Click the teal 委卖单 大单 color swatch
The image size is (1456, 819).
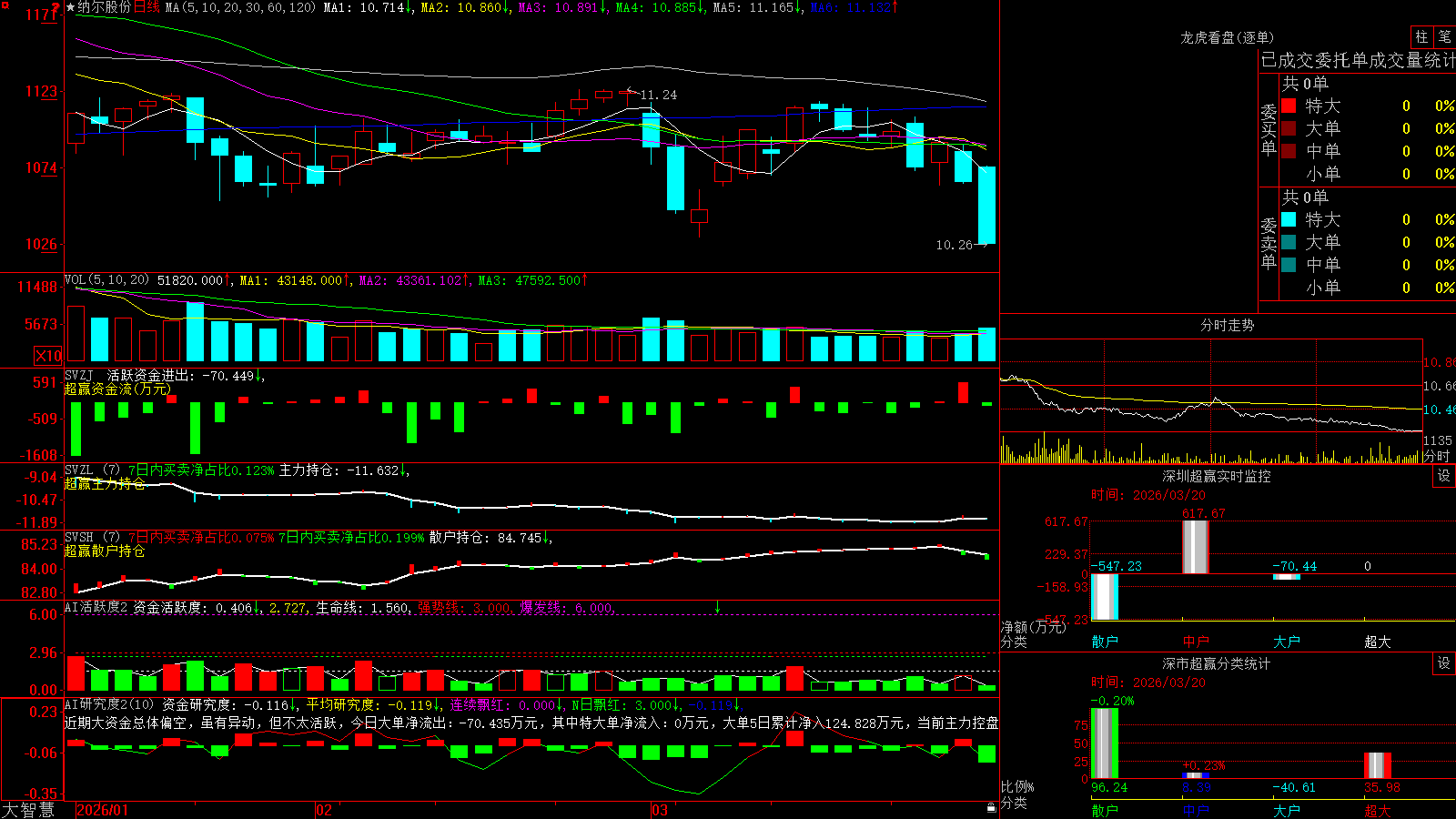(1289, 242)
